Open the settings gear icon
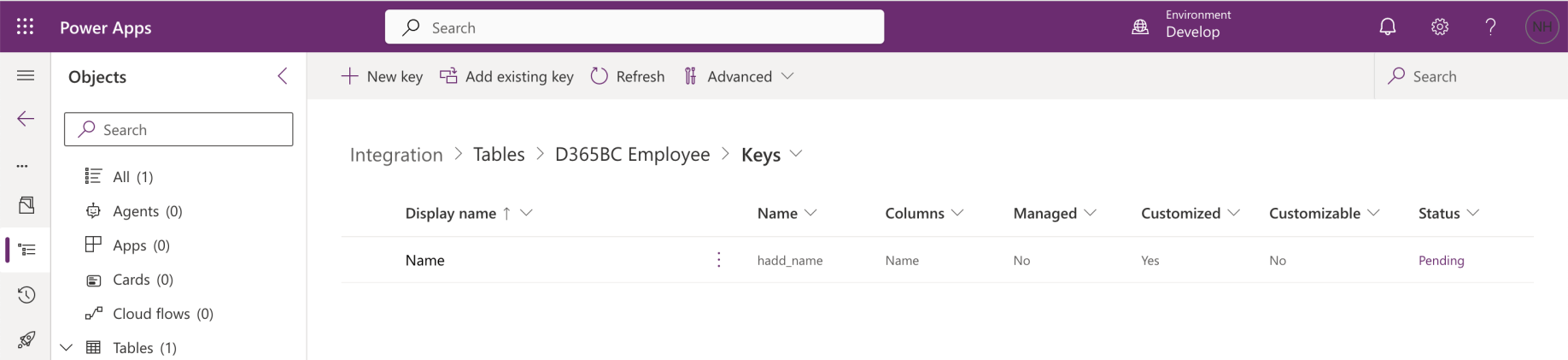Screen dimensions: 1568x360 click(1440, 27)
